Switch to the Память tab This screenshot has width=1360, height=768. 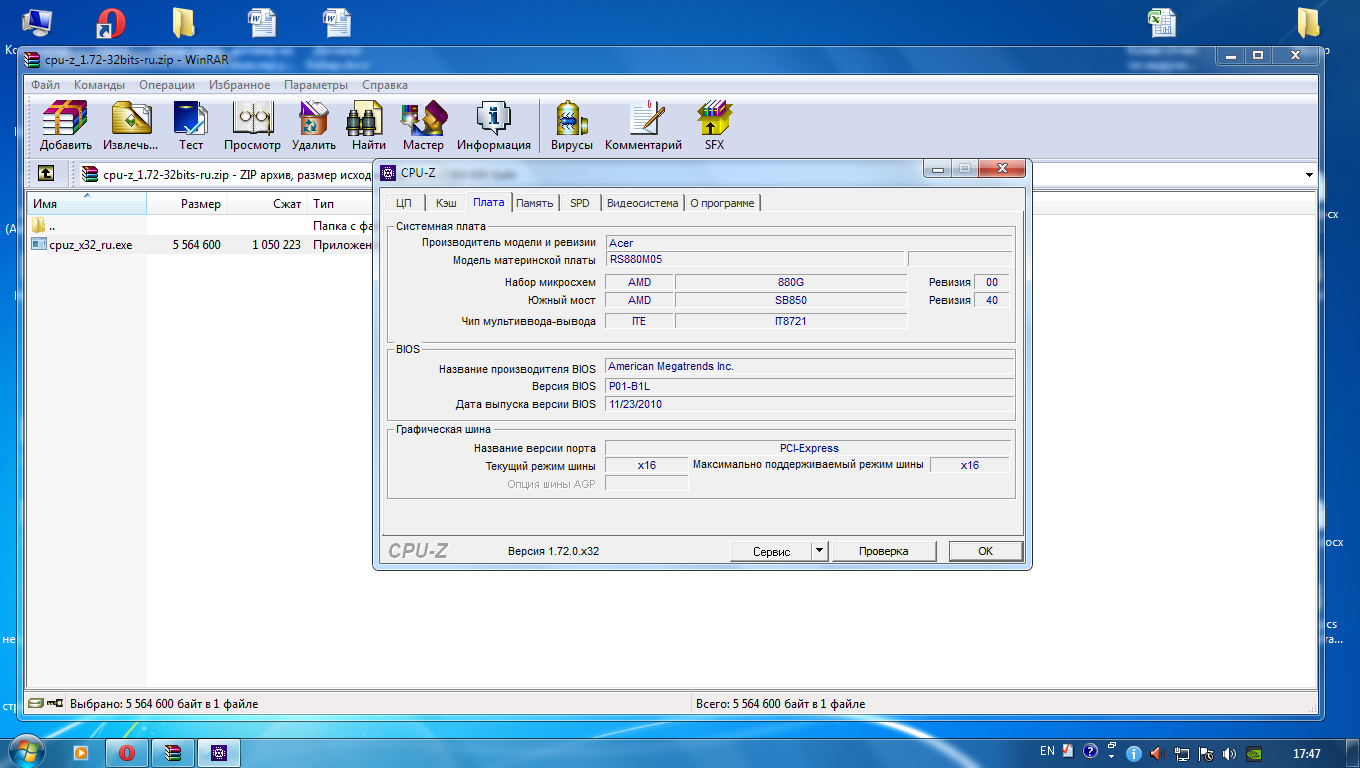(x=535, y=203)
